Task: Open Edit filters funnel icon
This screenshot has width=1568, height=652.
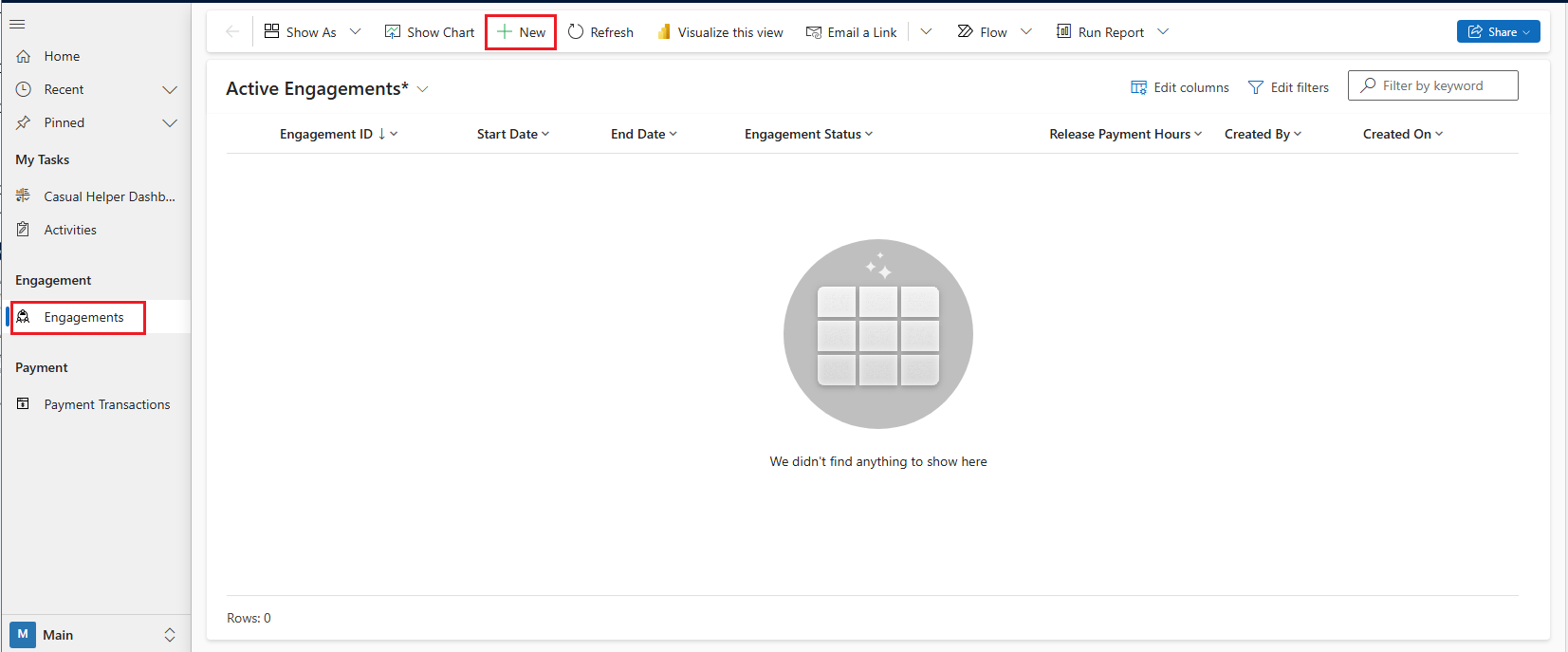Action: (1256, 87)
